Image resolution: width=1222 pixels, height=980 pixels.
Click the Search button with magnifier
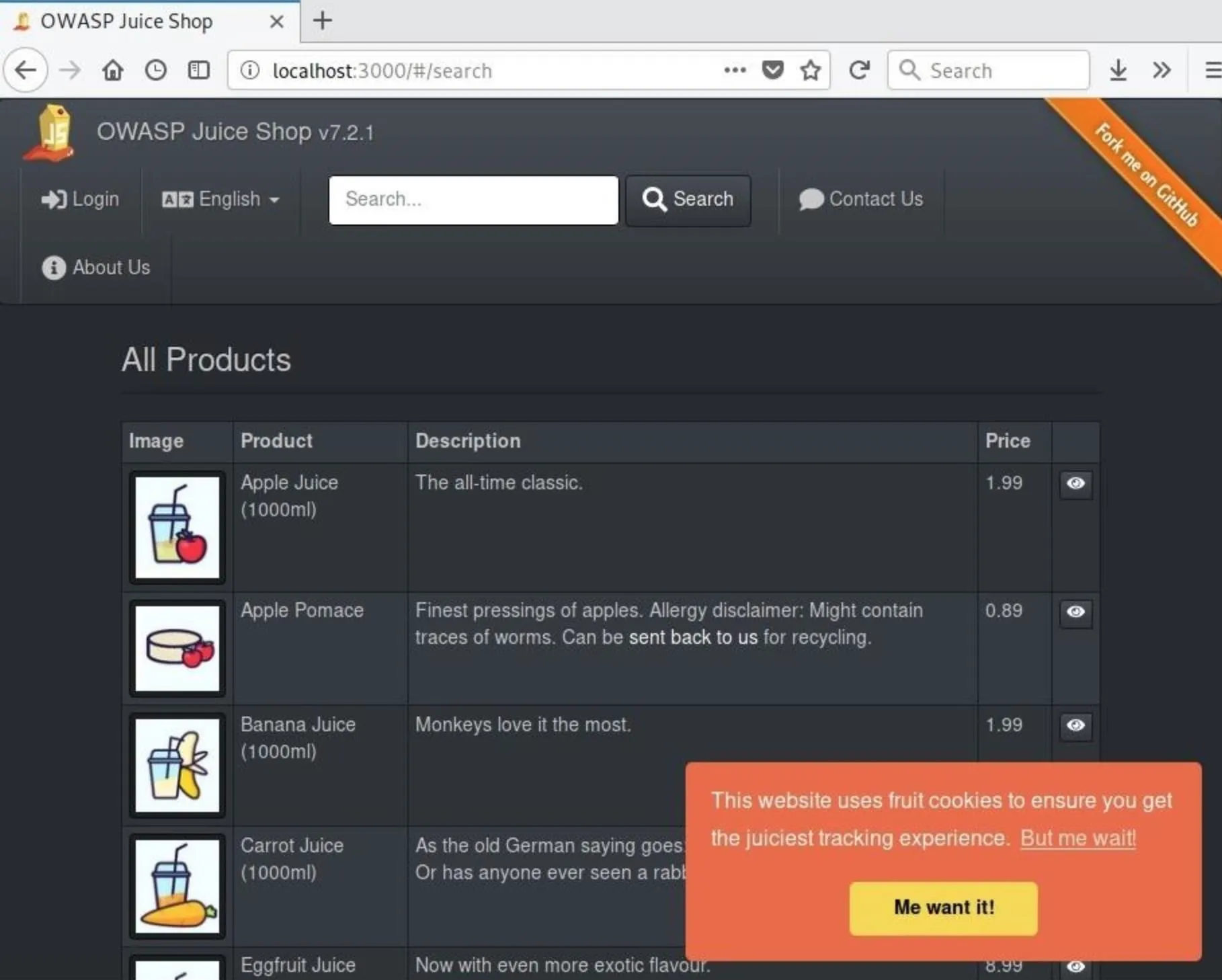click(x=688, y=200)
